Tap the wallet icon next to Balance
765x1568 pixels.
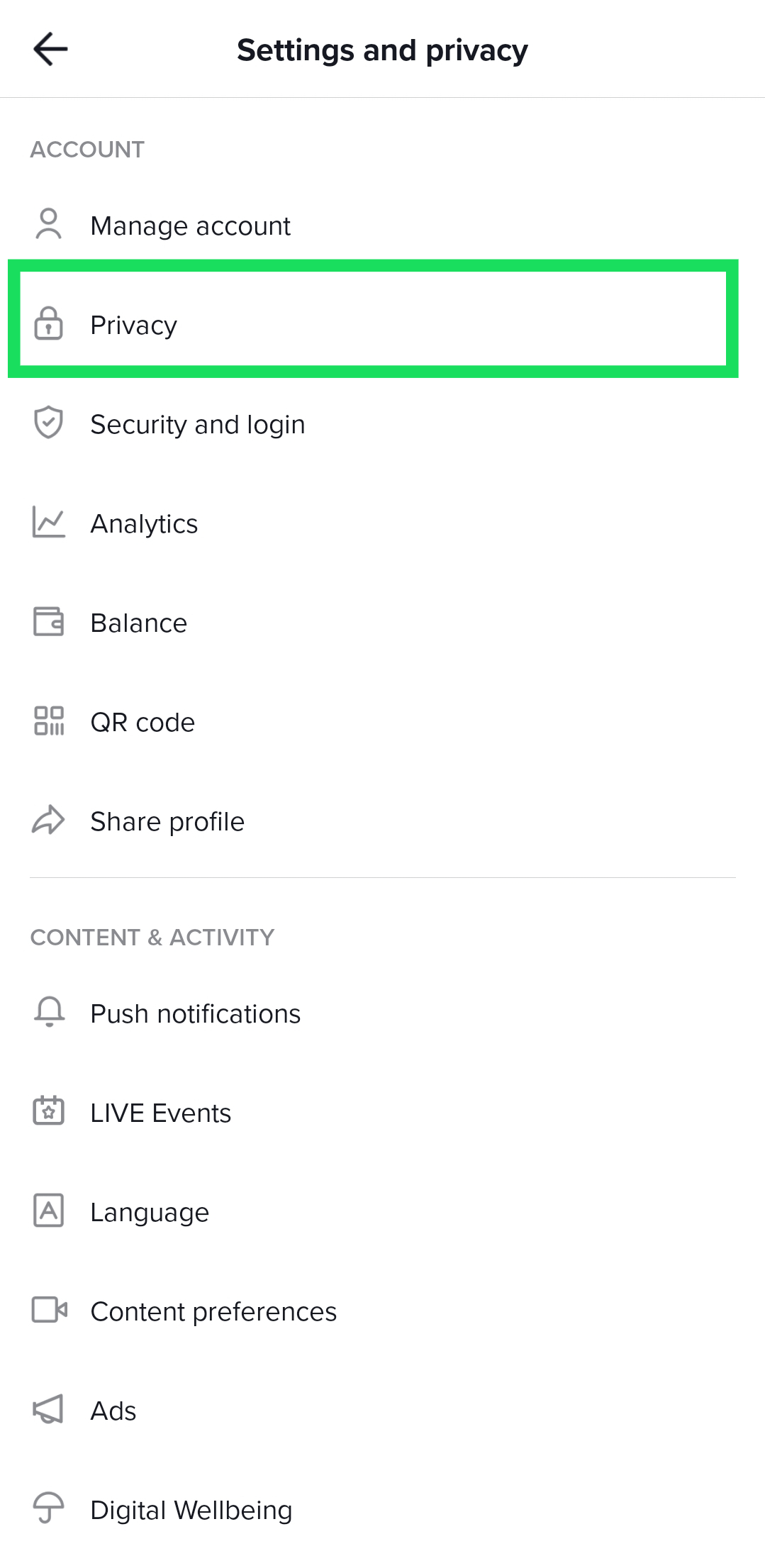point(48,622)
